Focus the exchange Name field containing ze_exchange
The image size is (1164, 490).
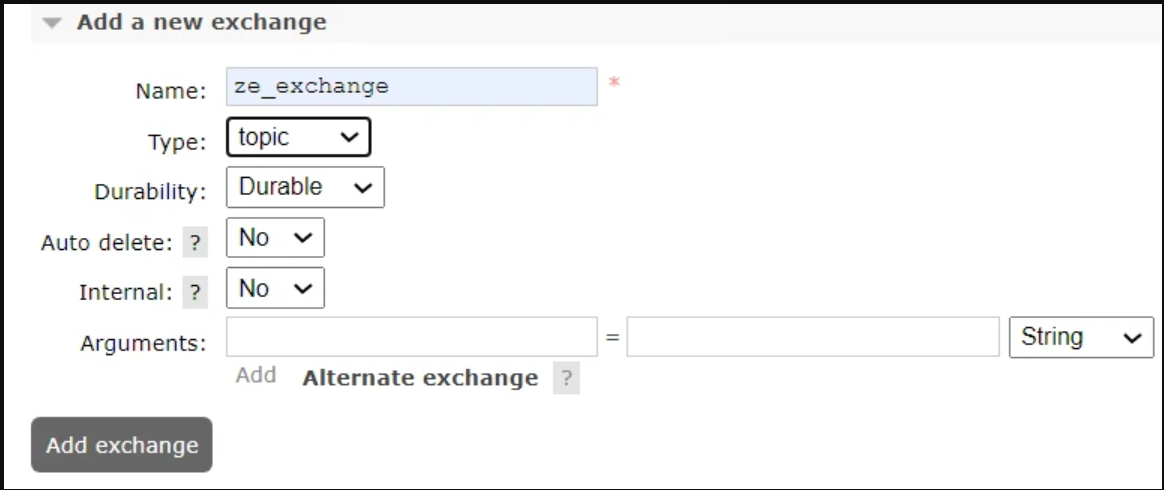[x=412, y=87]
